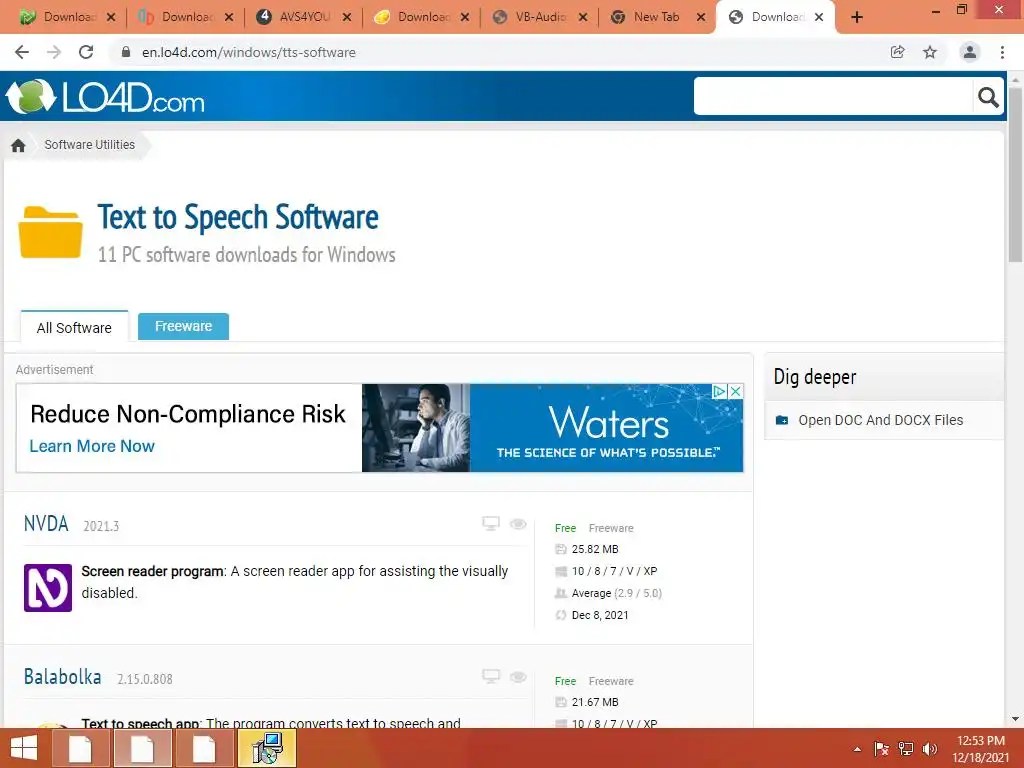
Task: Close the AVS4YOU browser tab
Action: click(x=347, y=17)
